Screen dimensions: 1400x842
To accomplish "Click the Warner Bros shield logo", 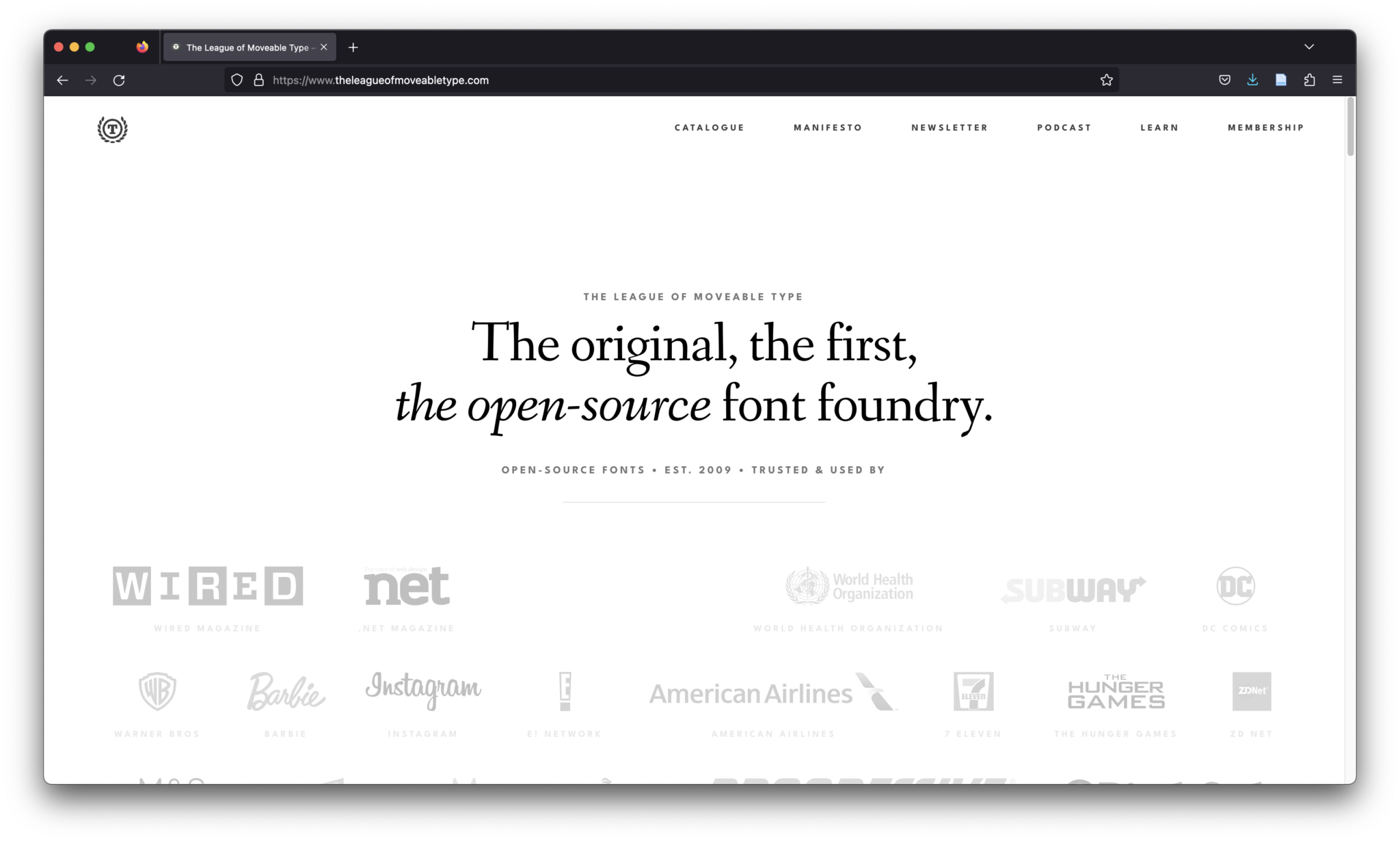I will click(157, 691).
